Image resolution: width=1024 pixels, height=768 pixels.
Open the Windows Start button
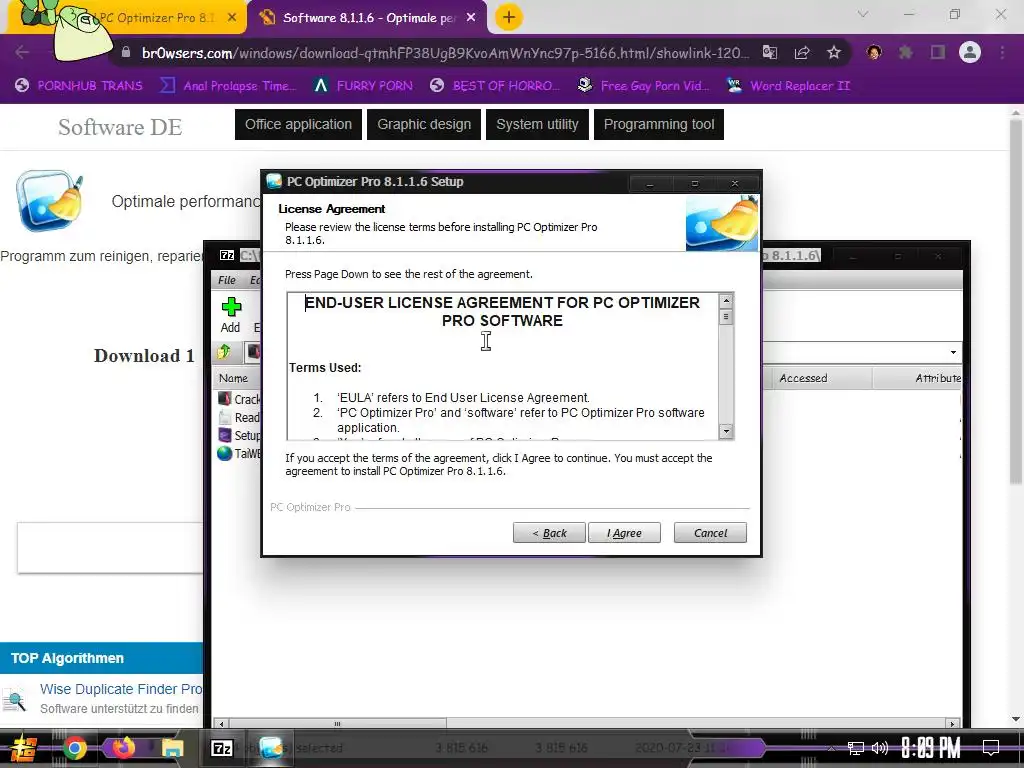click(x=24, y=748)
